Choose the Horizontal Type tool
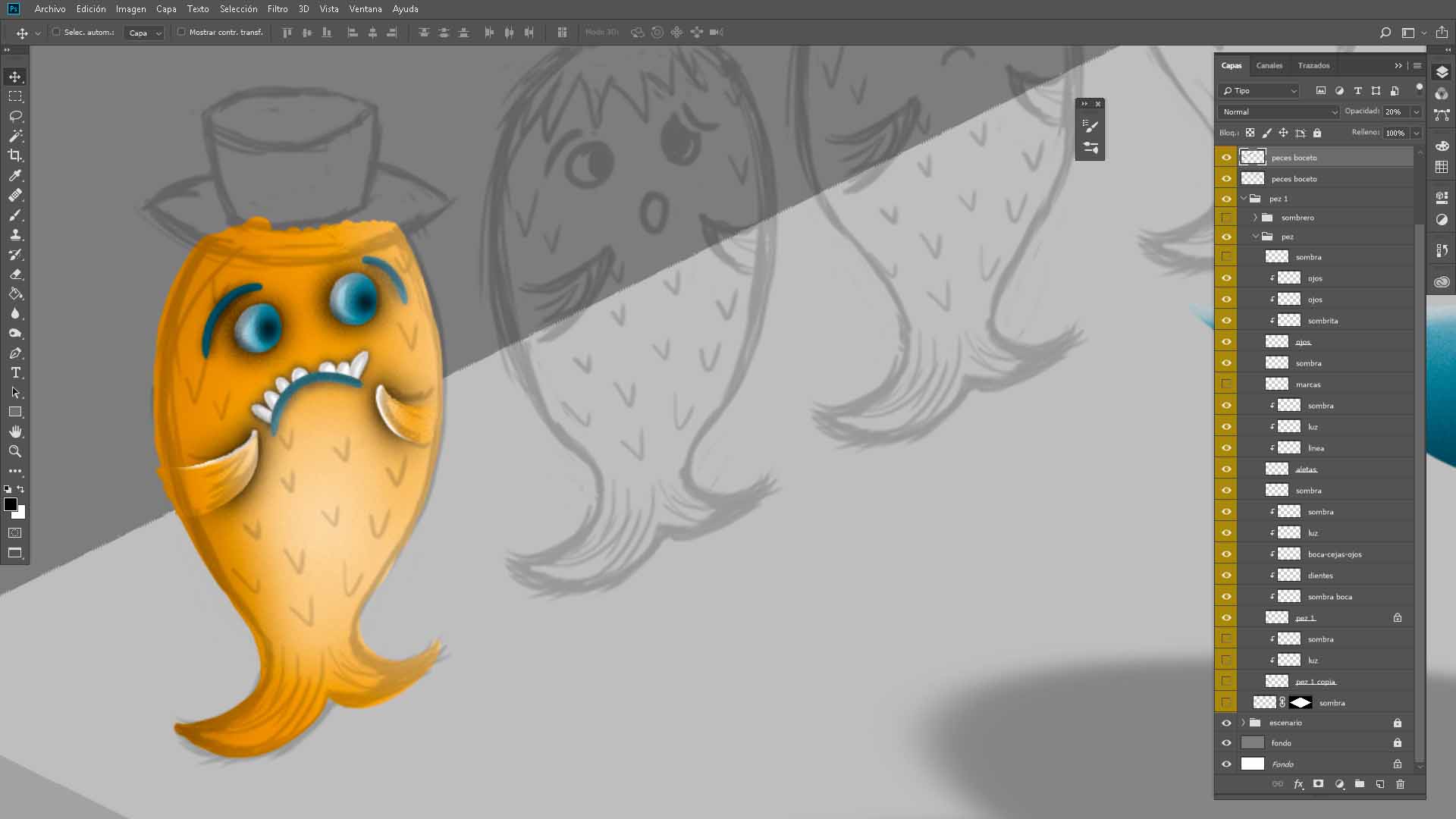The width and height of the screenshot is (1456, 819). click(x=15, y=373)
